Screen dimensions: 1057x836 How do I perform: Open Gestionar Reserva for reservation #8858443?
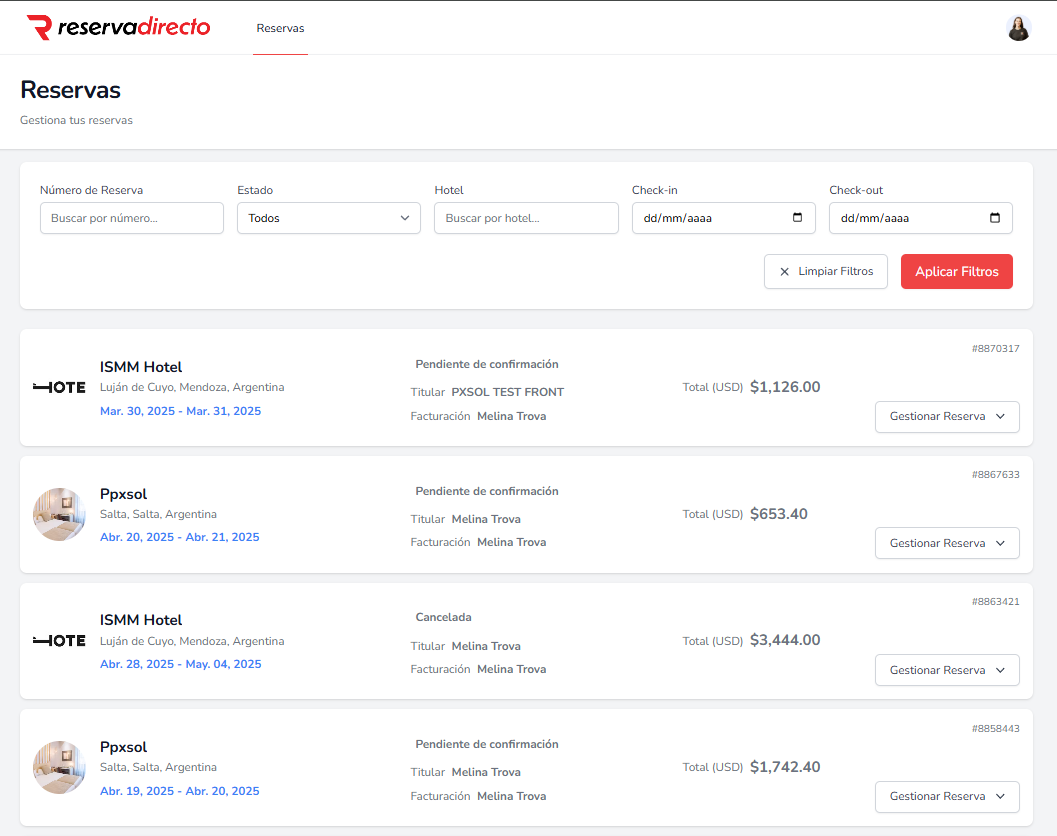pos(946,797)
